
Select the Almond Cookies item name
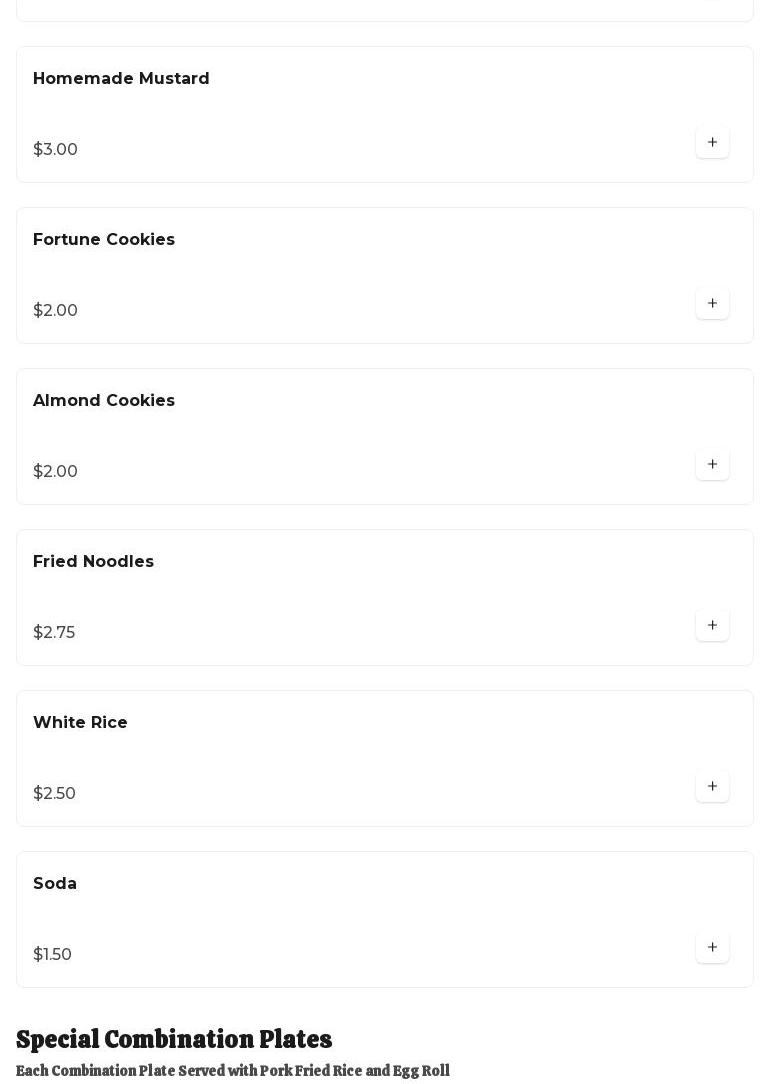click(x=104, y=400)
